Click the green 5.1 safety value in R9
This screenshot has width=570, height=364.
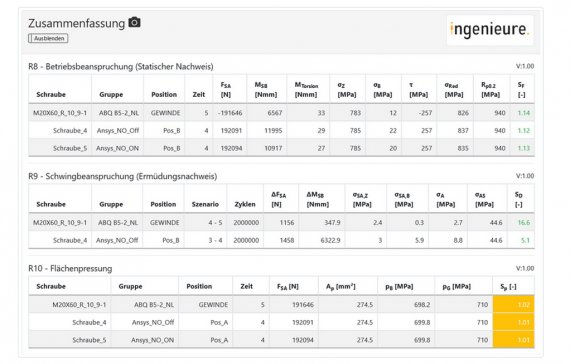(525, 240)
